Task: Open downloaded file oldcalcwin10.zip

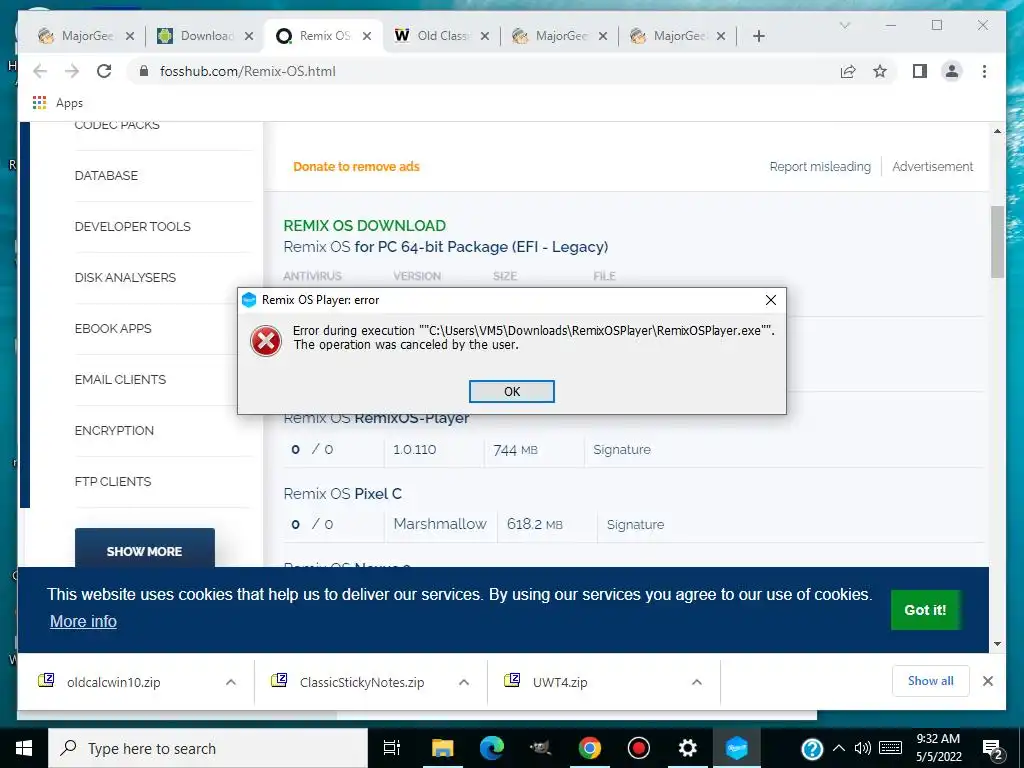Action: [x=114, y=682]
